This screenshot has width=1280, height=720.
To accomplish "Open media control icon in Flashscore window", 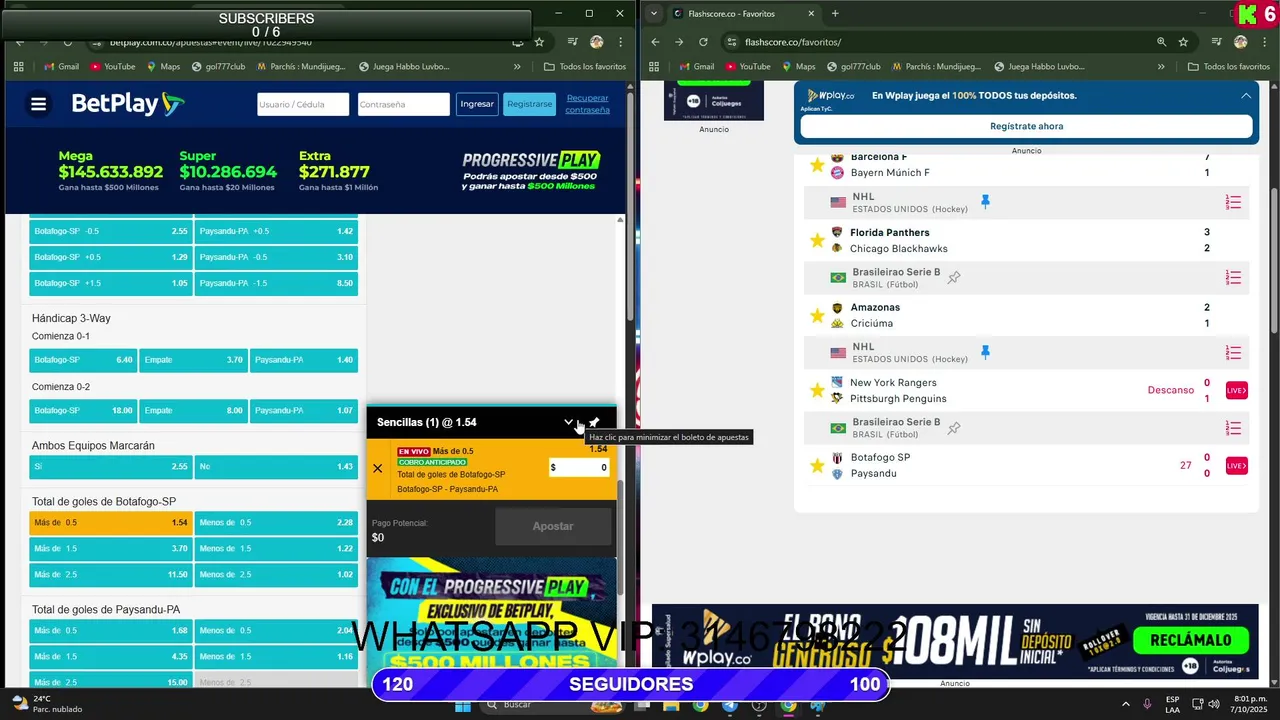I will pyautogui.click(x=1216, y=42).
